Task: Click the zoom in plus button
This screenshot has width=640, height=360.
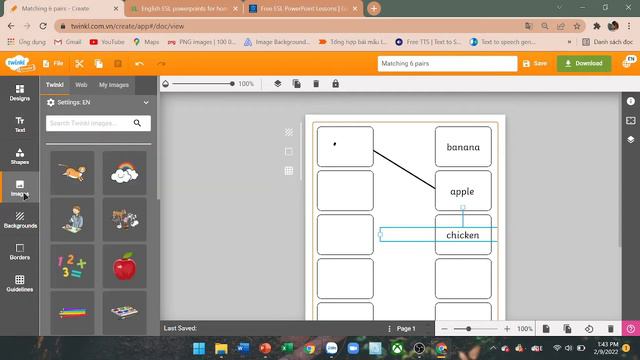Action: [507, 329]
